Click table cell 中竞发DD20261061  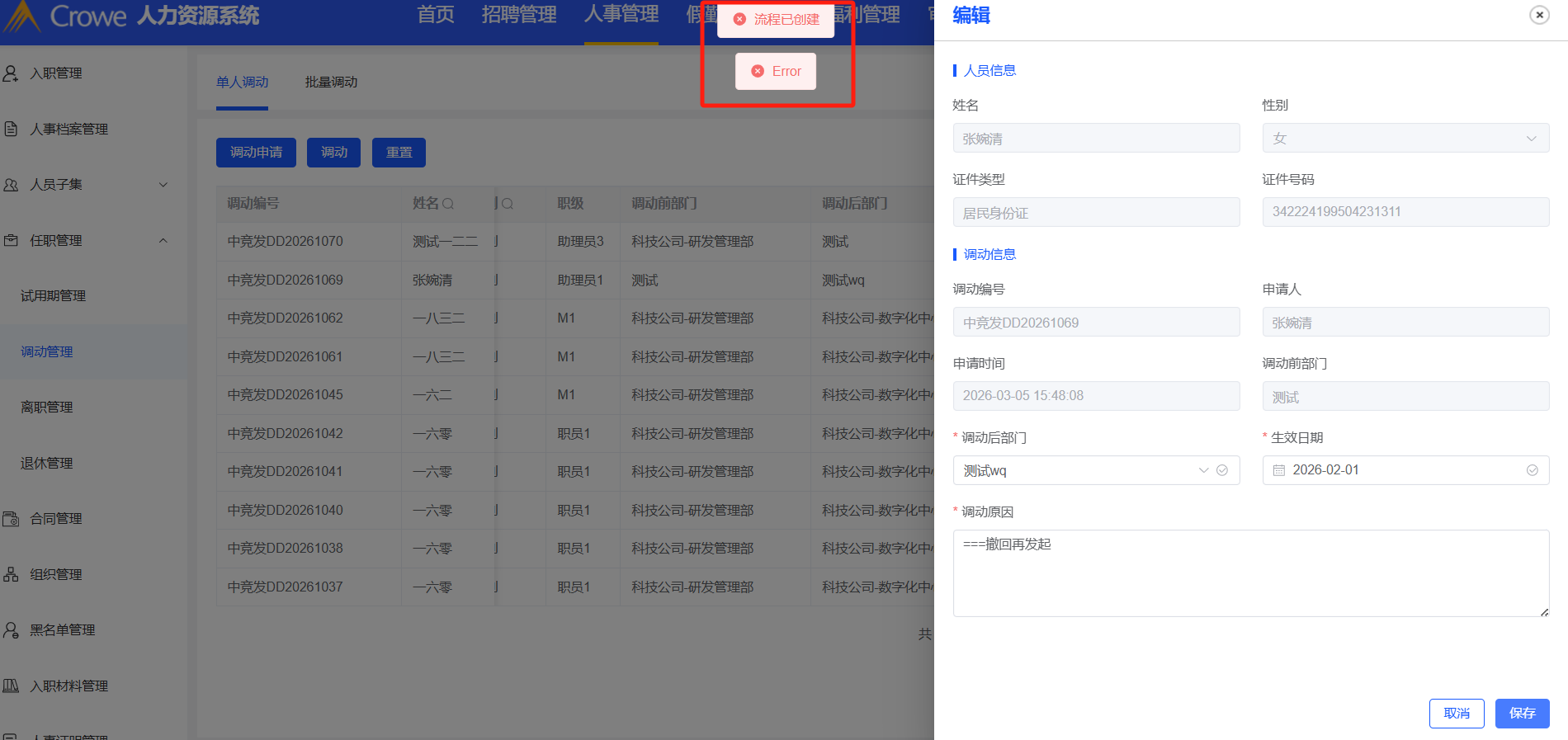[x=285, y=357]
